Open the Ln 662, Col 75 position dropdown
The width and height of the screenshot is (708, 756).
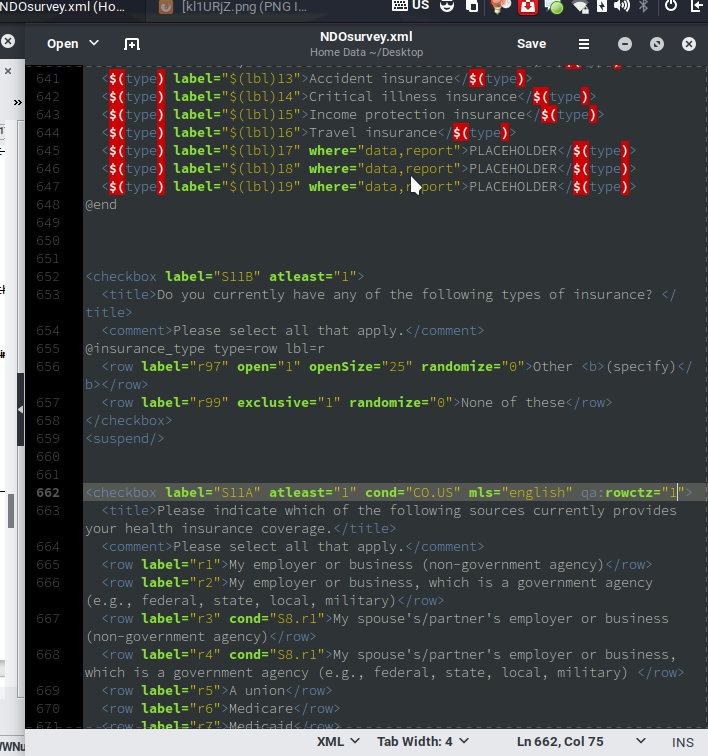[581, 742]
